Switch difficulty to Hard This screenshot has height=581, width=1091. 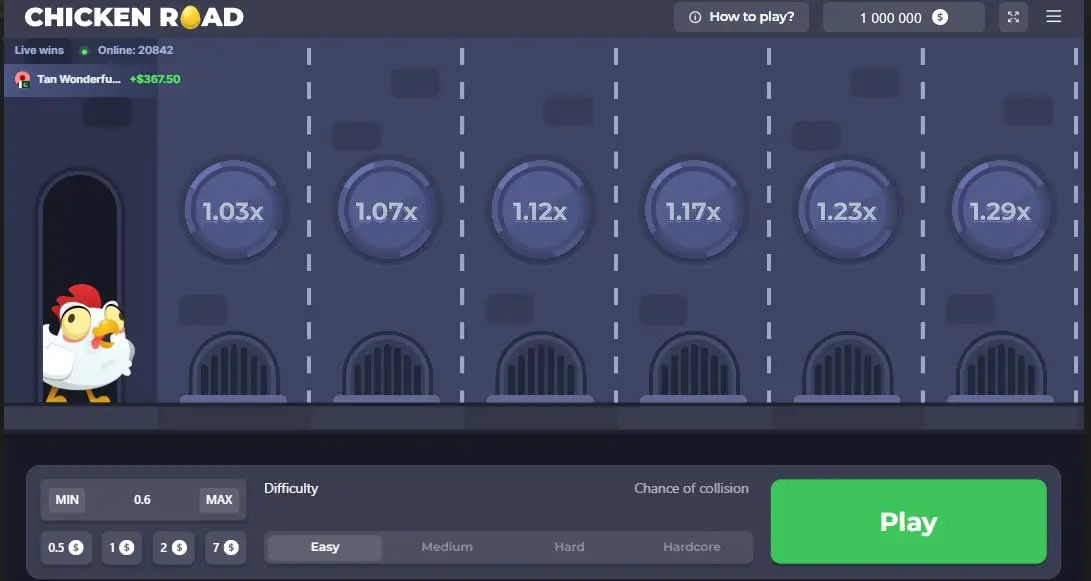point(569,547)
